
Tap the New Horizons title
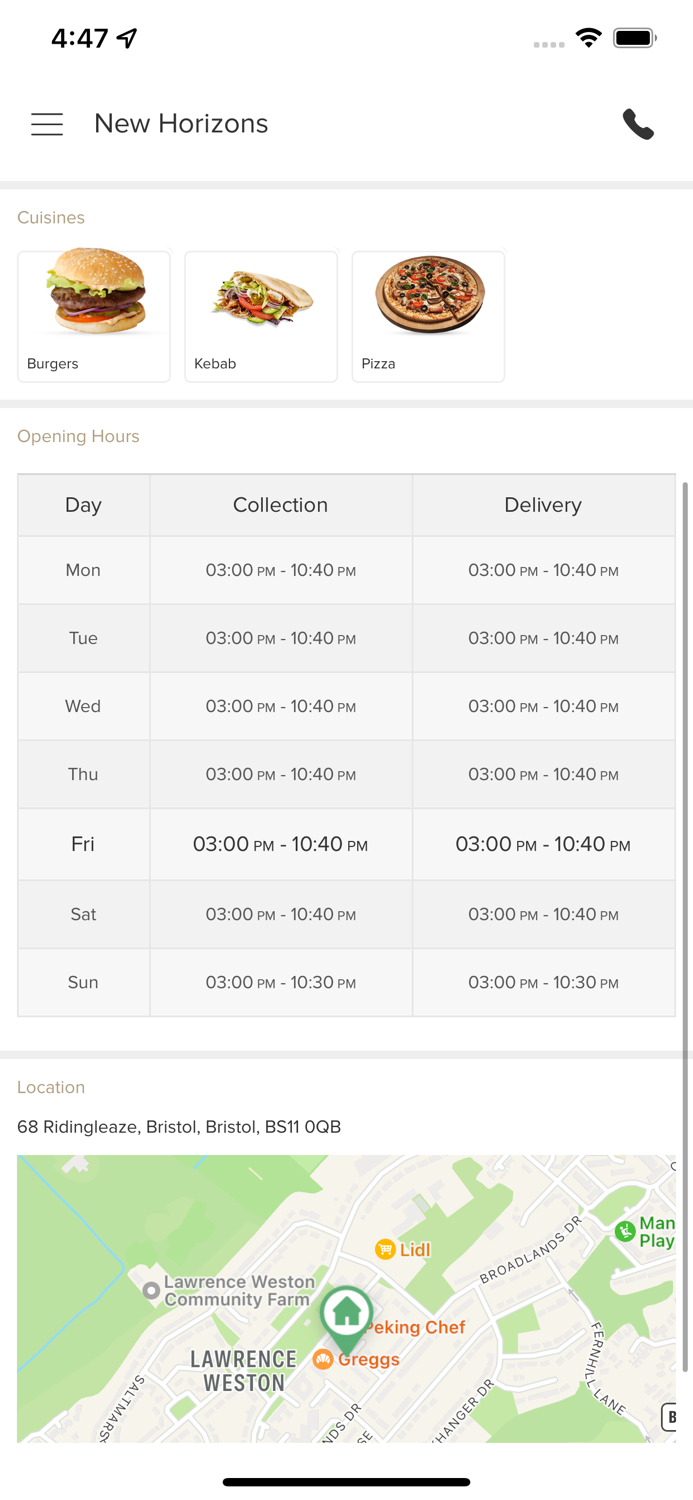(x=181, y=124)
